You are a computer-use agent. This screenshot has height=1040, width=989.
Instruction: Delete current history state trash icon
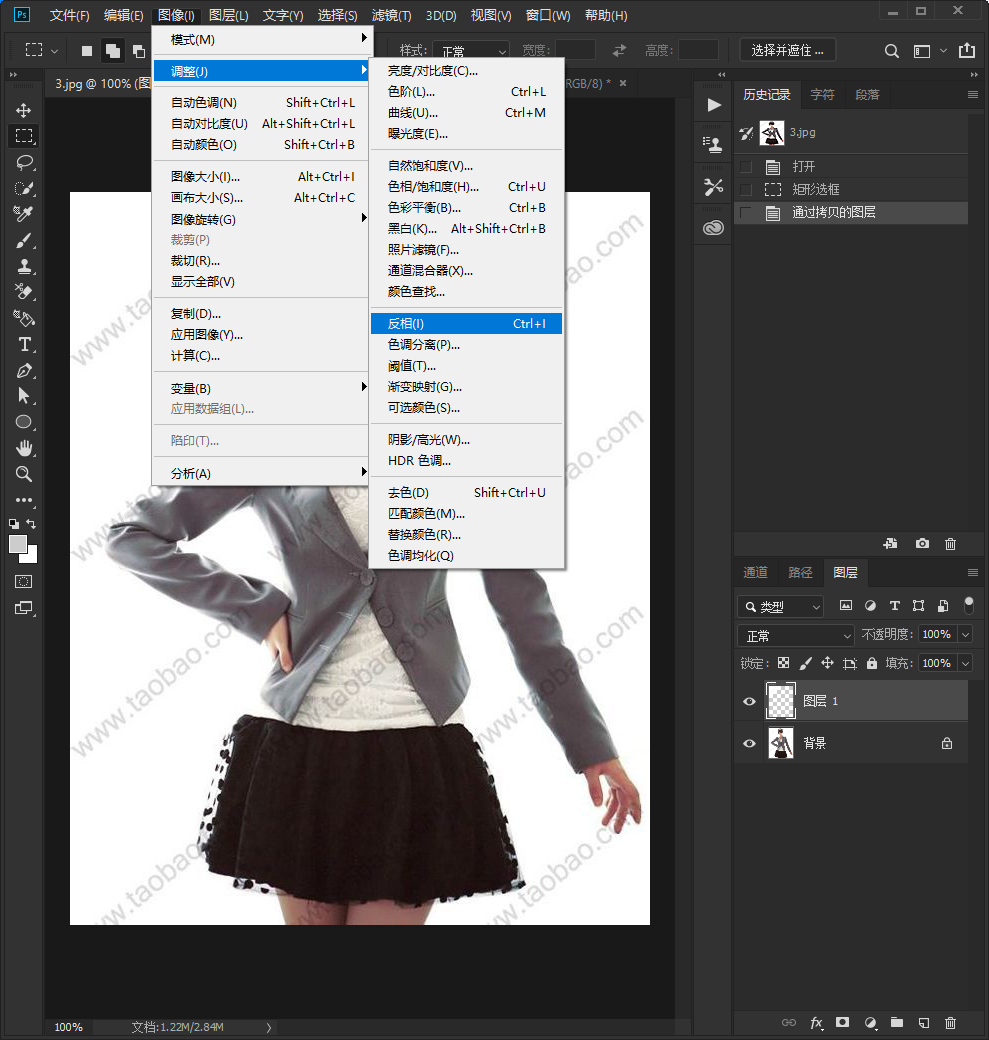[x=951, y=543]
